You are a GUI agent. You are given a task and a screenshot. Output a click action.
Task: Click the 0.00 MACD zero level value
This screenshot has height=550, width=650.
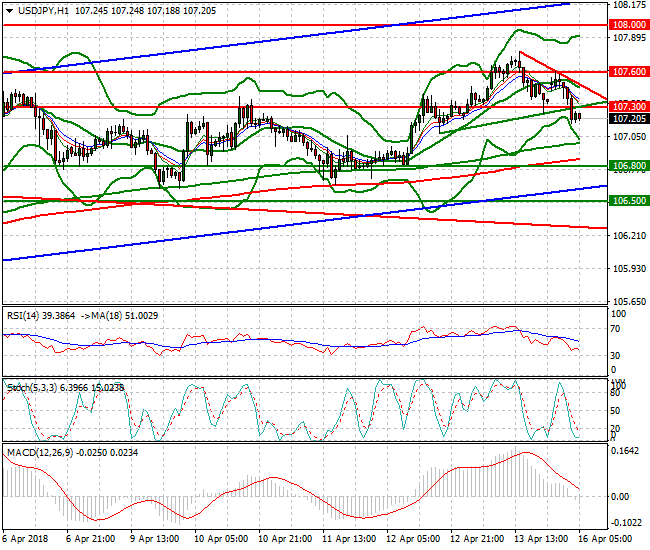click(620, 497)
